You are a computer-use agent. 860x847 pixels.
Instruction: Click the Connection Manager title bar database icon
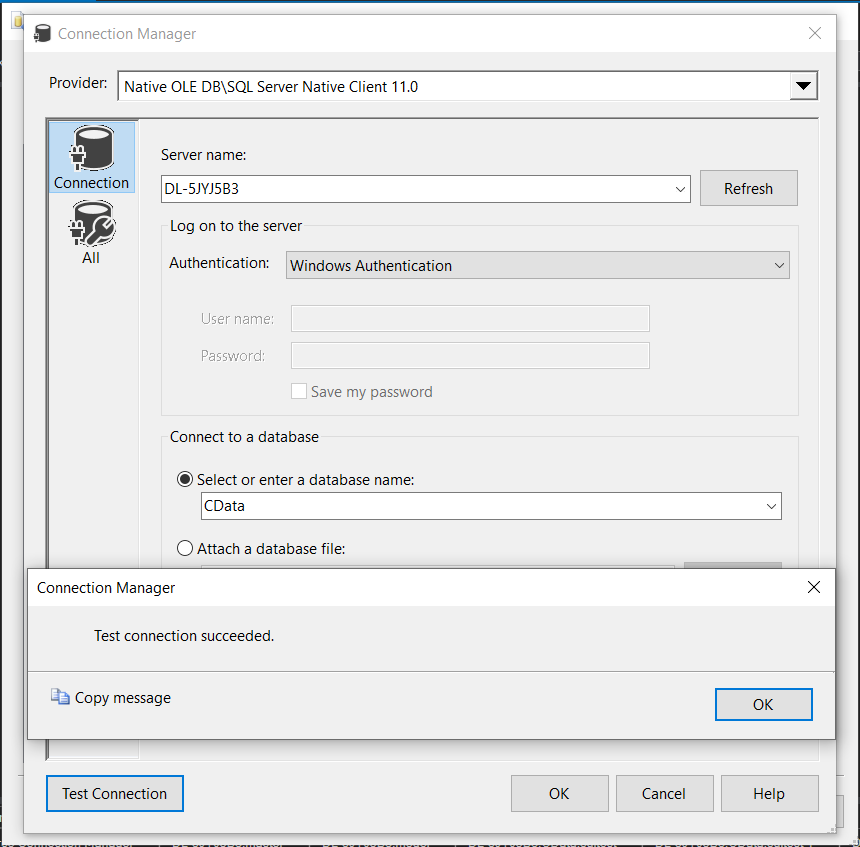(42, 34)
